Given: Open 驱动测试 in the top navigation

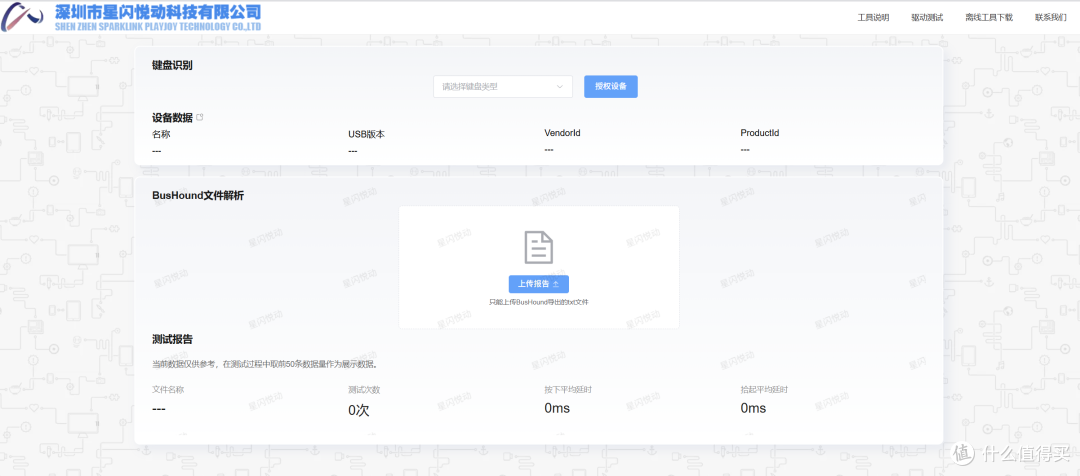Looking at the screenshot, I should click(x=927, y=17).
